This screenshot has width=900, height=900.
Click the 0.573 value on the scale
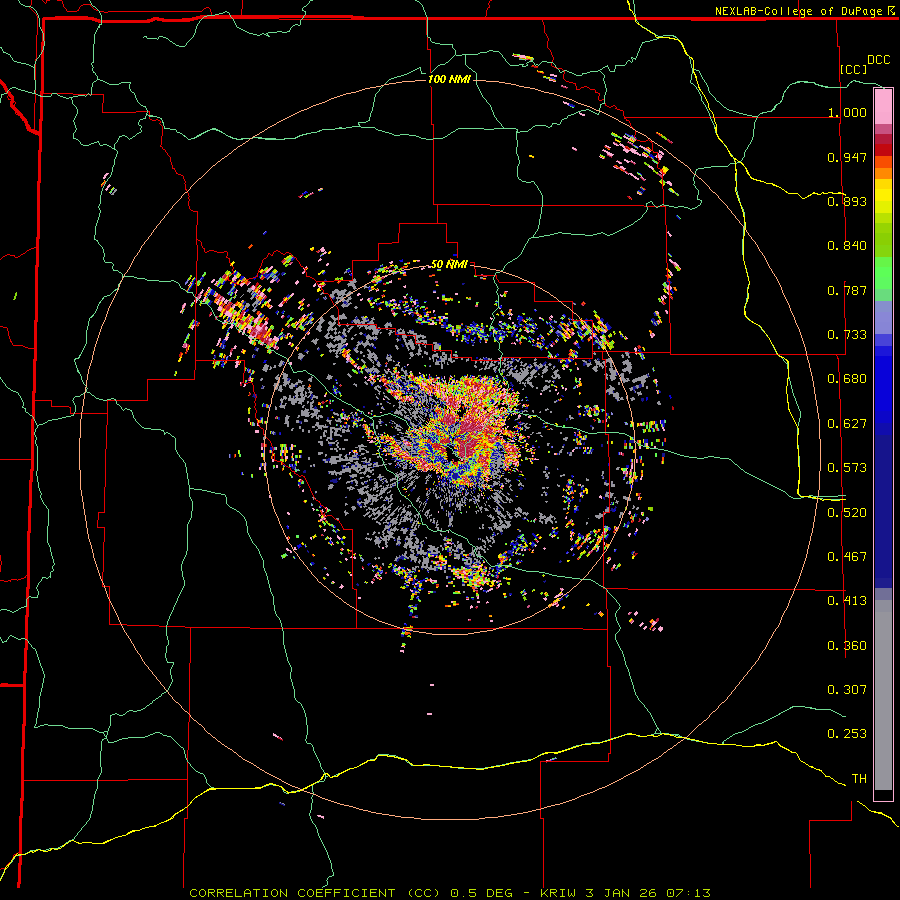tap(847, 468)
